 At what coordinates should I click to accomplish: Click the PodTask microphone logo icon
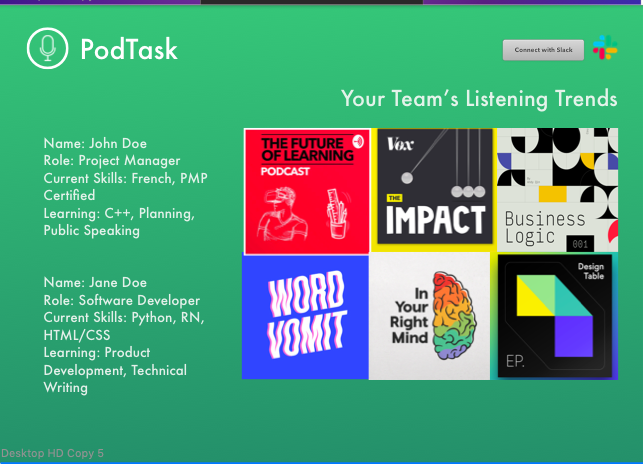[48, 48]
